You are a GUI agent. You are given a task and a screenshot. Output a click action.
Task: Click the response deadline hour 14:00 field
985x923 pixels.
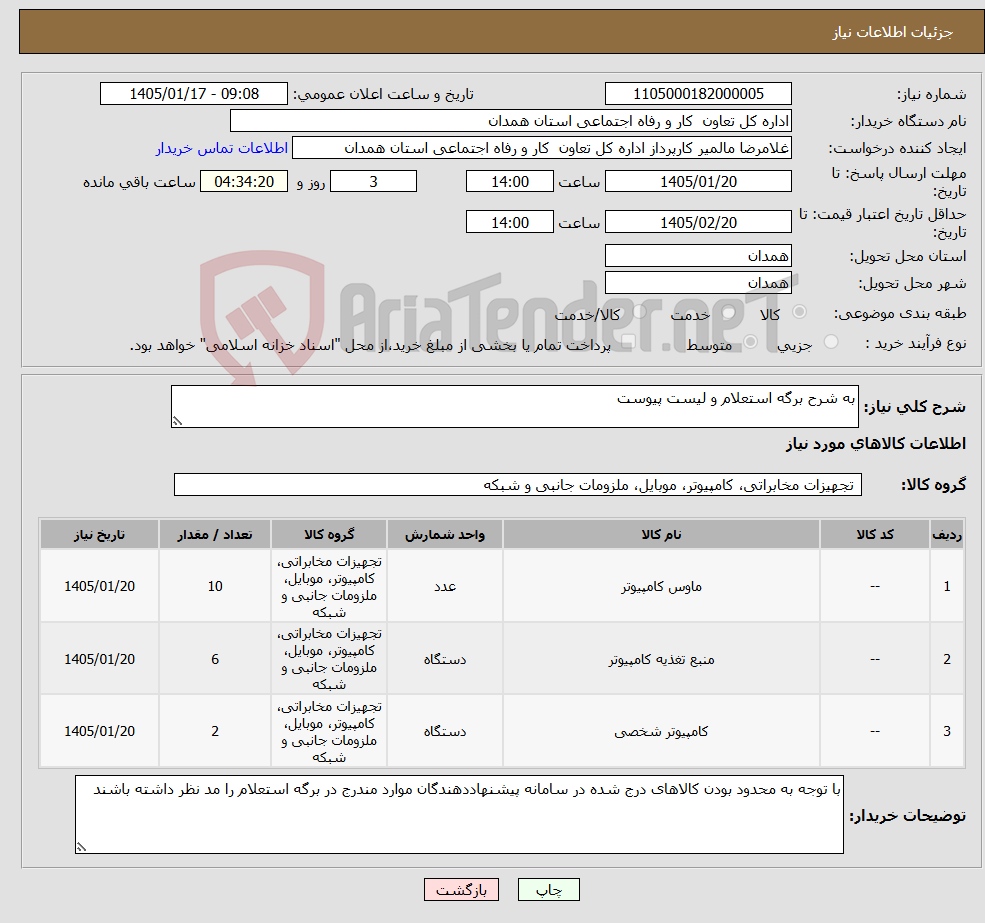[x=509, y=182]
